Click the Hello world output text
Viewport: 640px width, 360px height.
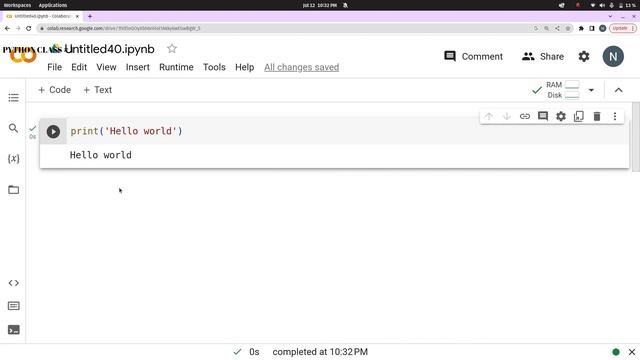click(x=101, y=155)
